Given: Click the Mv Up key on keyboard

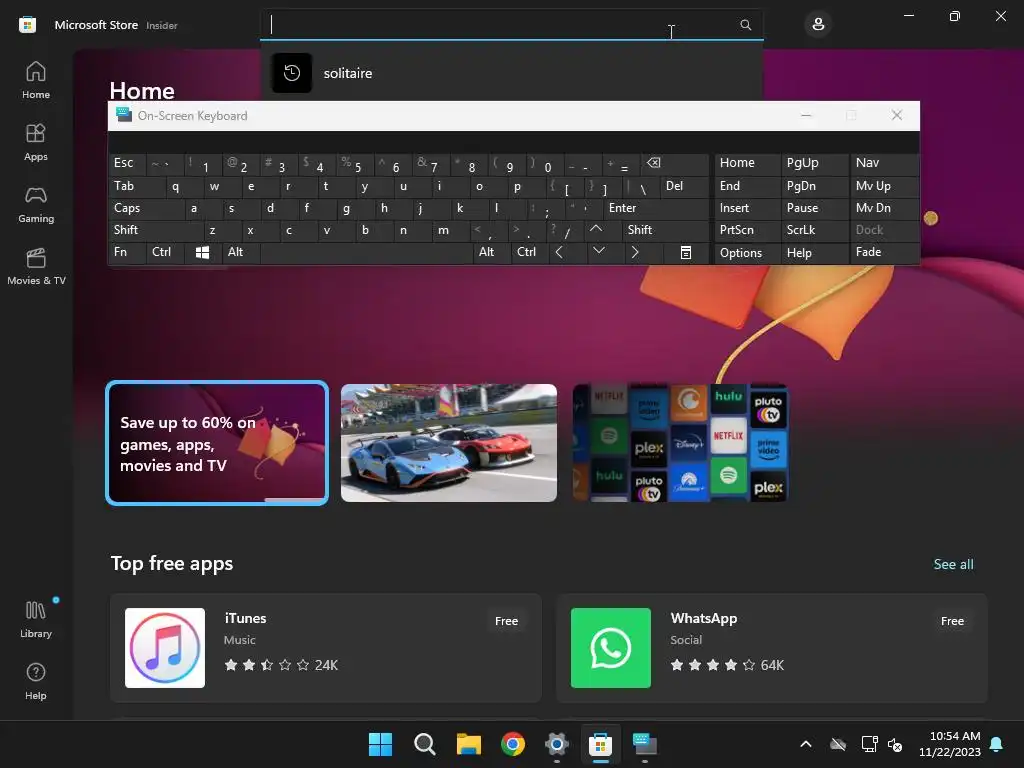Looking at the screenshot, I should point(884,186).
